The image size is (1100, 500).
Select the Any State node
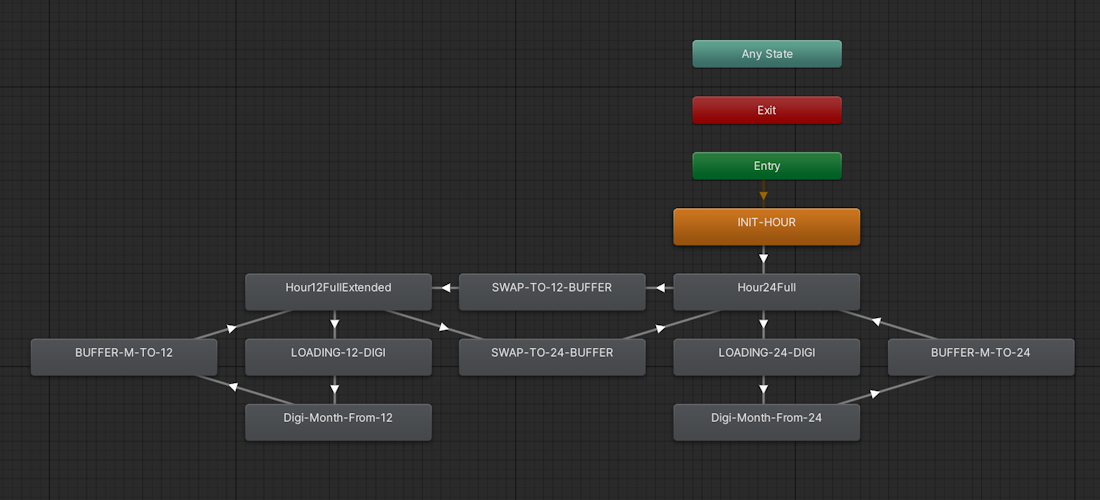click(x=767, y=54)
